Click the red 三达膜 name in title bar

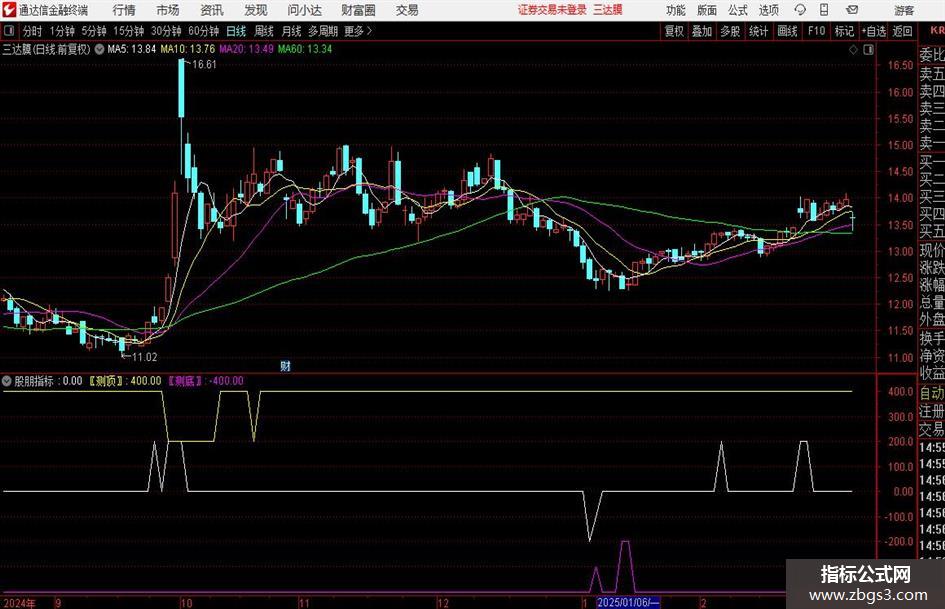[608, 10]
